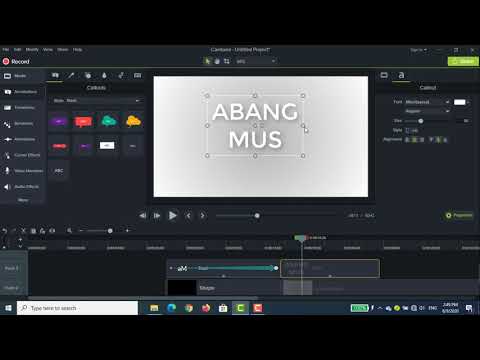
Task: Open the Edit menu
Action: pos(17,49)
